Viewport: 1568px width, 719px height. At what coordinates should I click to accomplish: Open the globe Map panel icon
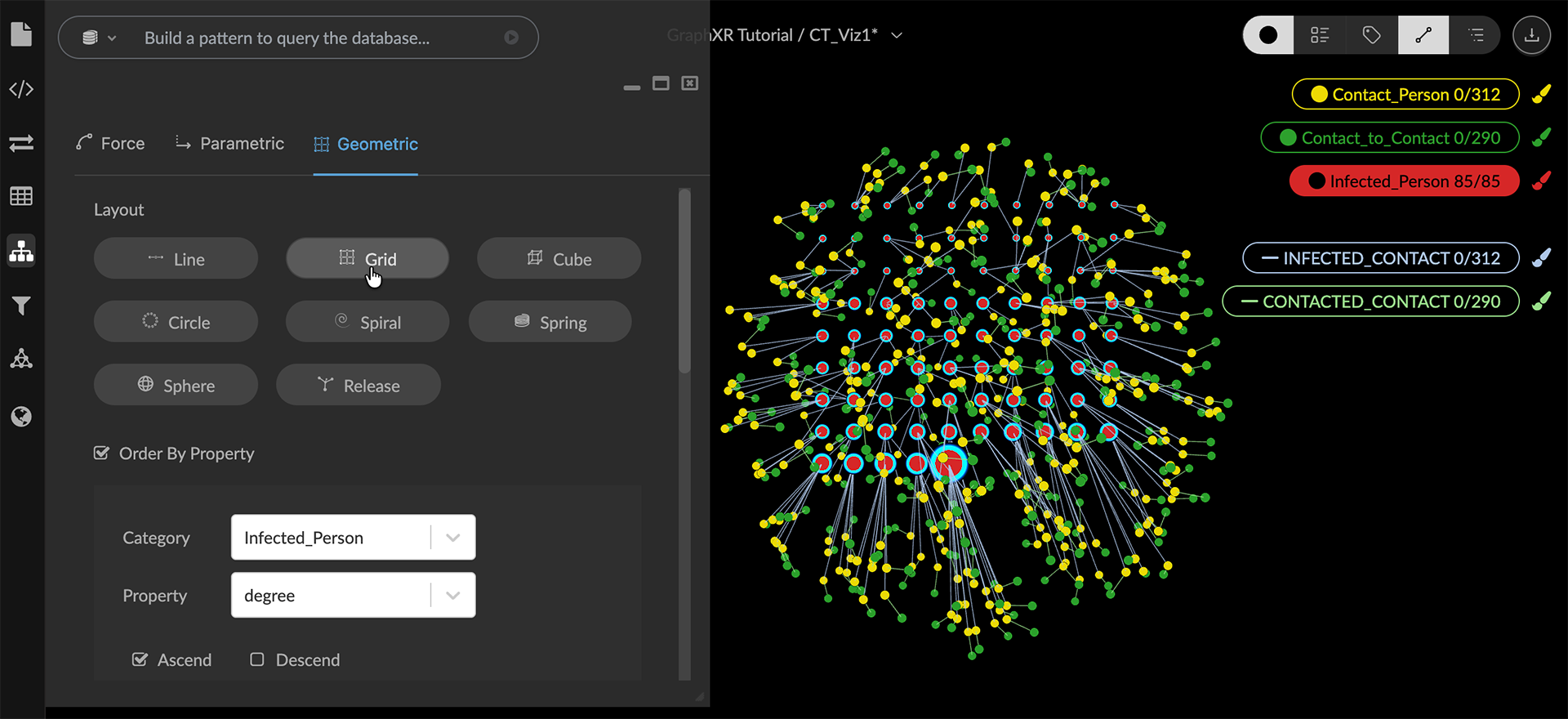pos(21,417)
